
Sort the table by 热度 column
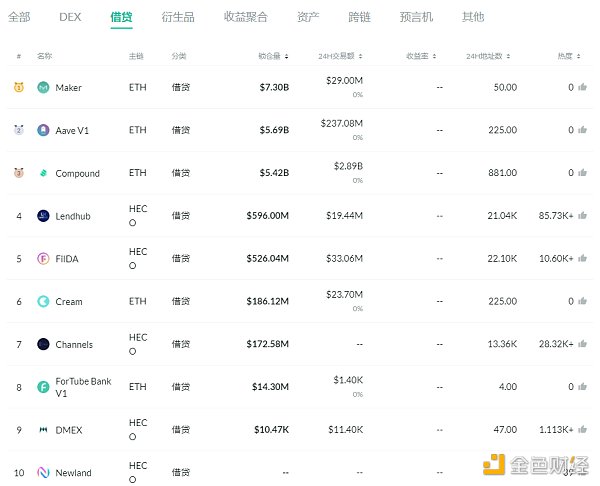click(566, 56)
